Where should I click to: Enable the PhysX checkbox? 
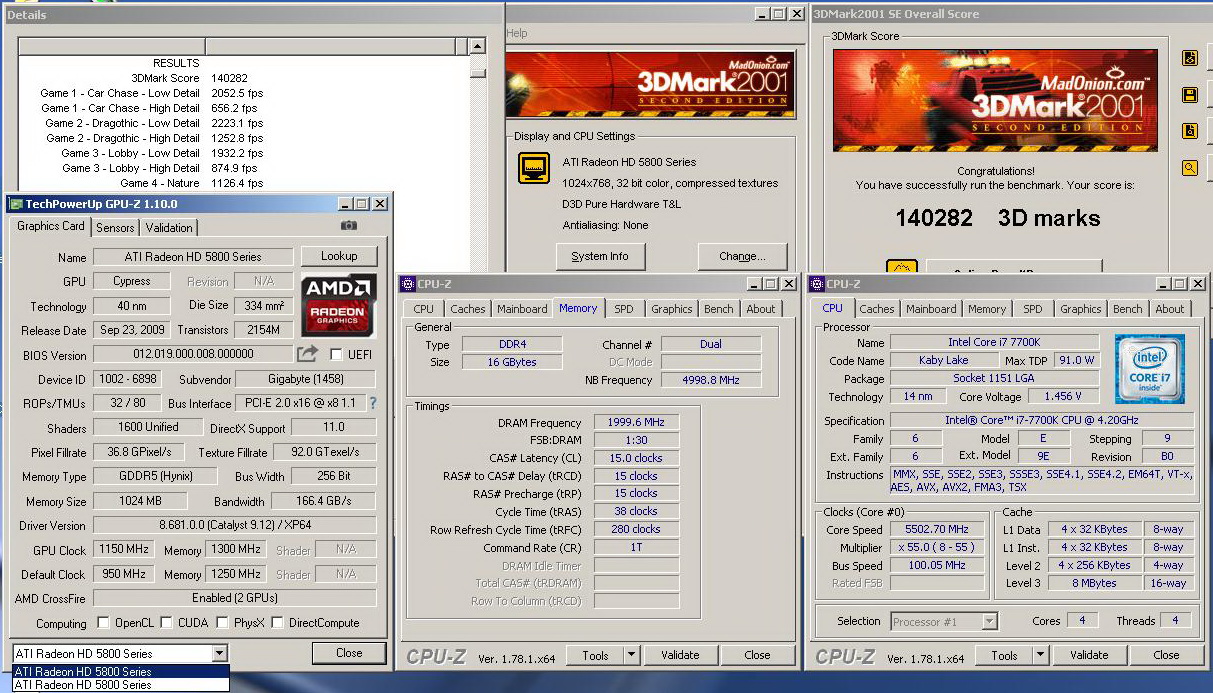pyautogui.click(x=223, y=623)
